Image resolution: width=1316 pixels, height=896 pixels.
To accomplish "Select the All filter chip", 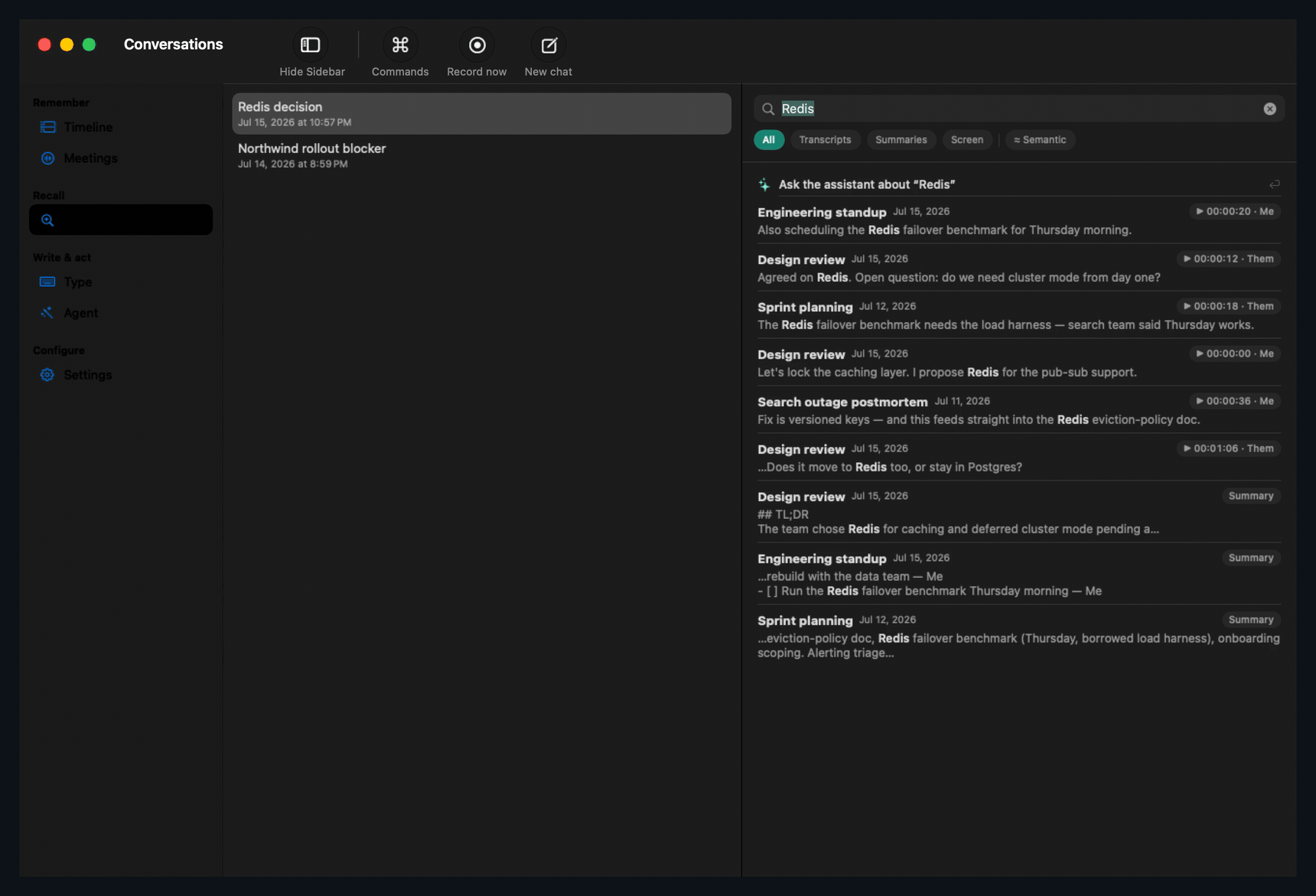I will [x=769, y=140].
